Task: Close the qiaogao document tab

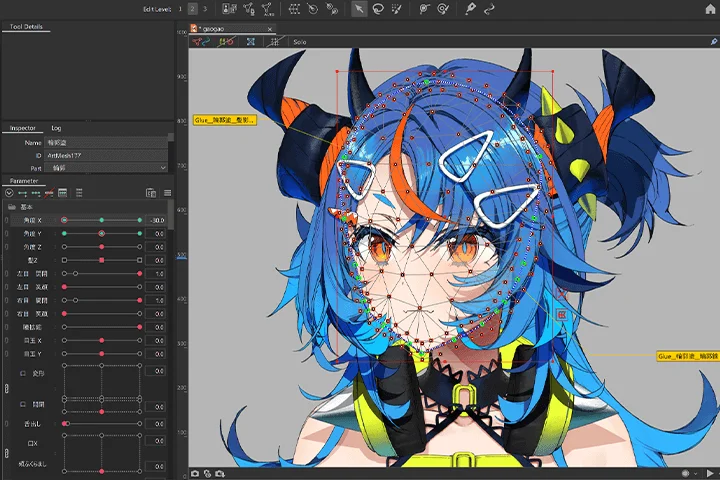Action: click(270, 29)
